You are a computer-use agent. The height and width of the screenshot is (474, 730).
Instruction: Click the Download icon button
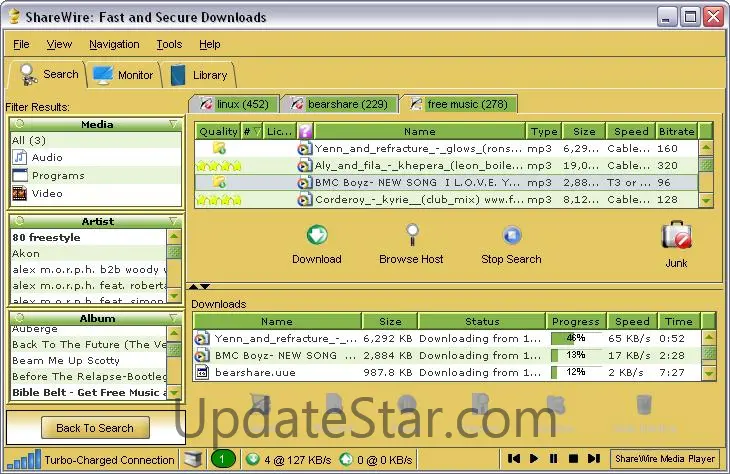[317, 235]
